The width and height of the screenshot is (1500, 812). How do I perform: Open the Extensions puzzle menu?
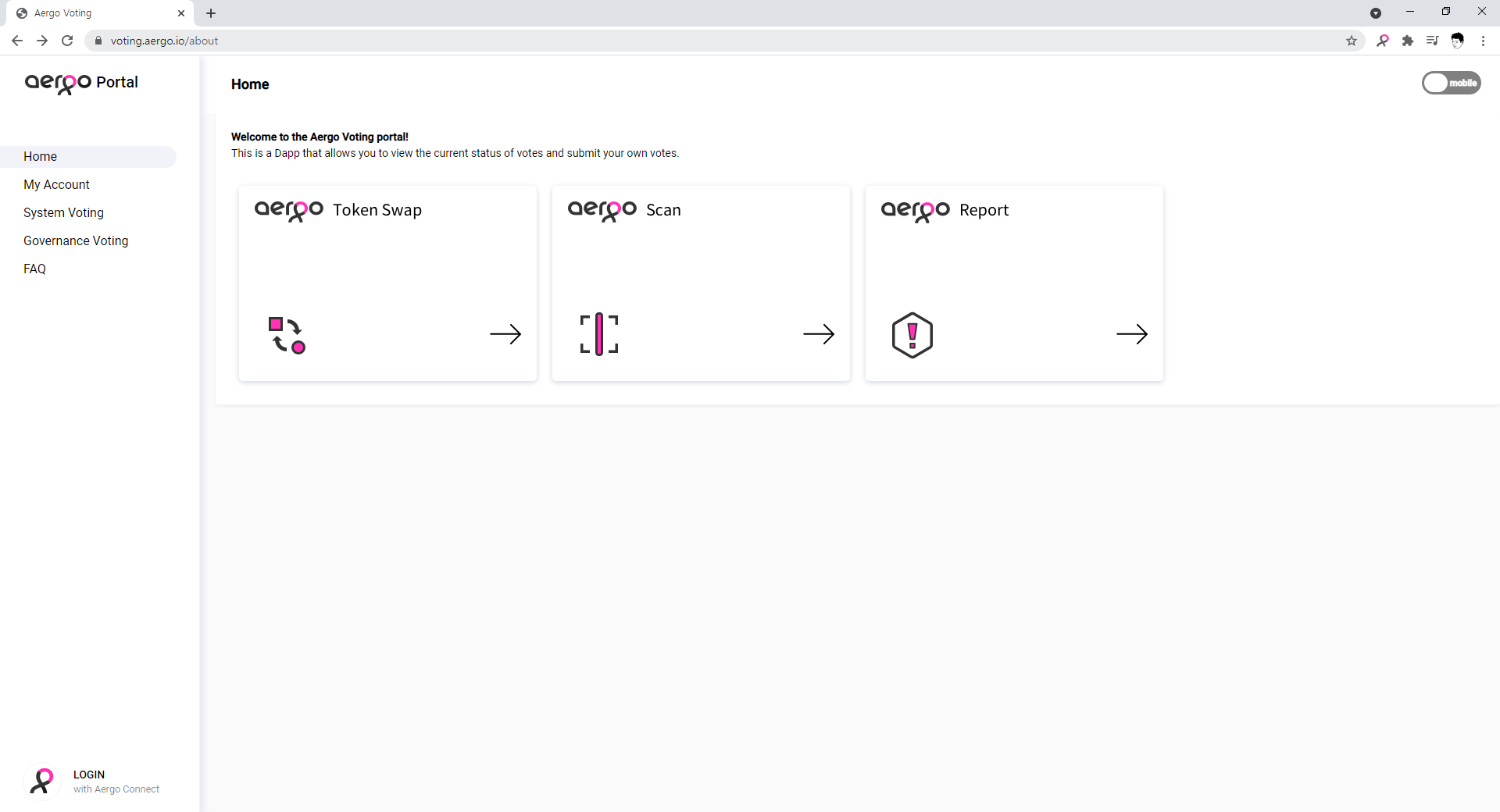[x=1408, y=41]
